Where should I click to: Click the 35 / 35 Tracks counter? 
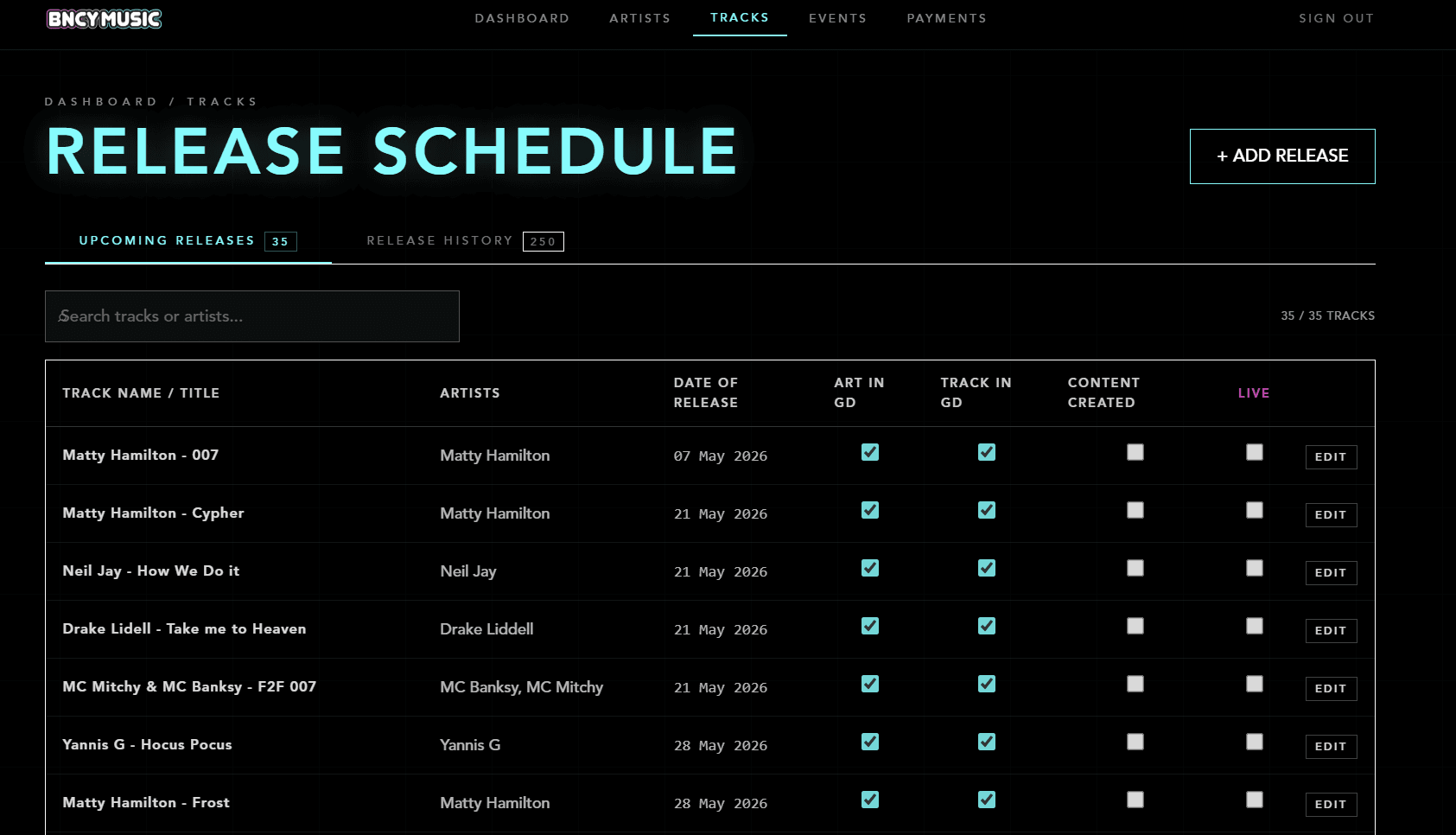point(1327,316)
